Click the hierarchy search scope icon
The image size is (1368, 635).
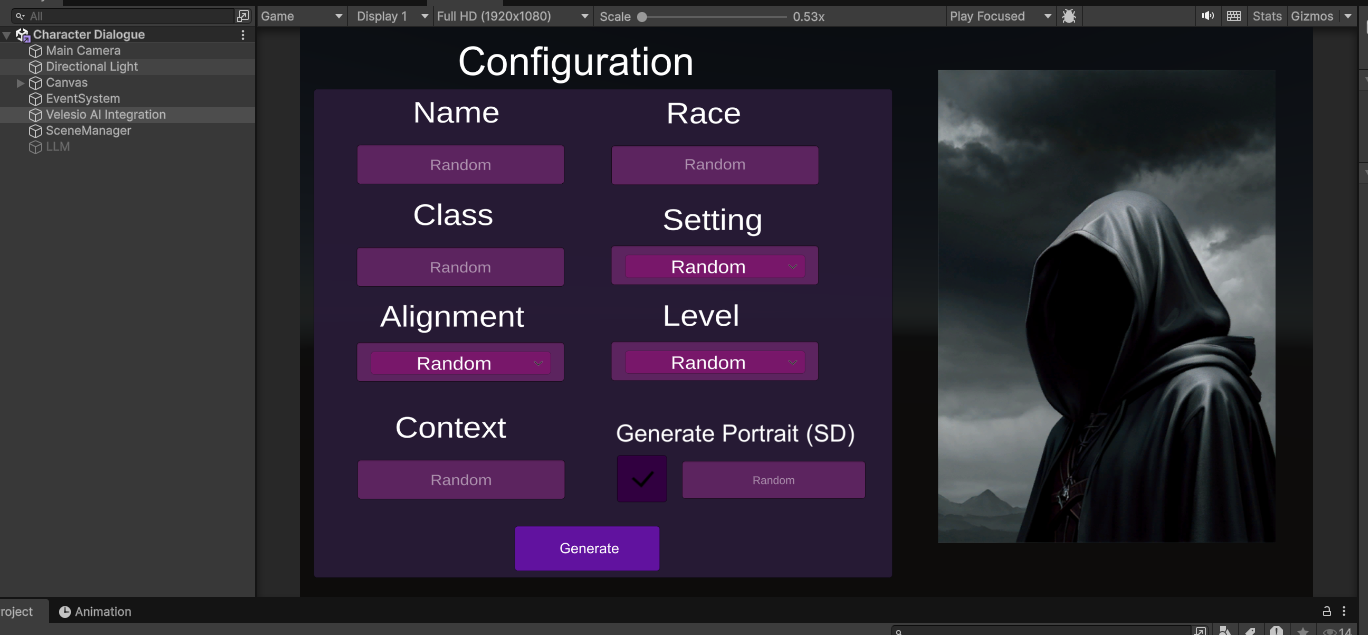(243, 16)
